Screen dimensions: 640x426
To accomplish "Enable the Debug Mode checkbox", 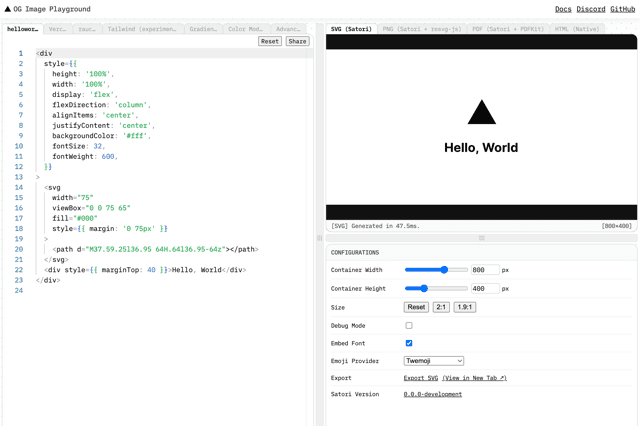I will click(x=409, y=326).
